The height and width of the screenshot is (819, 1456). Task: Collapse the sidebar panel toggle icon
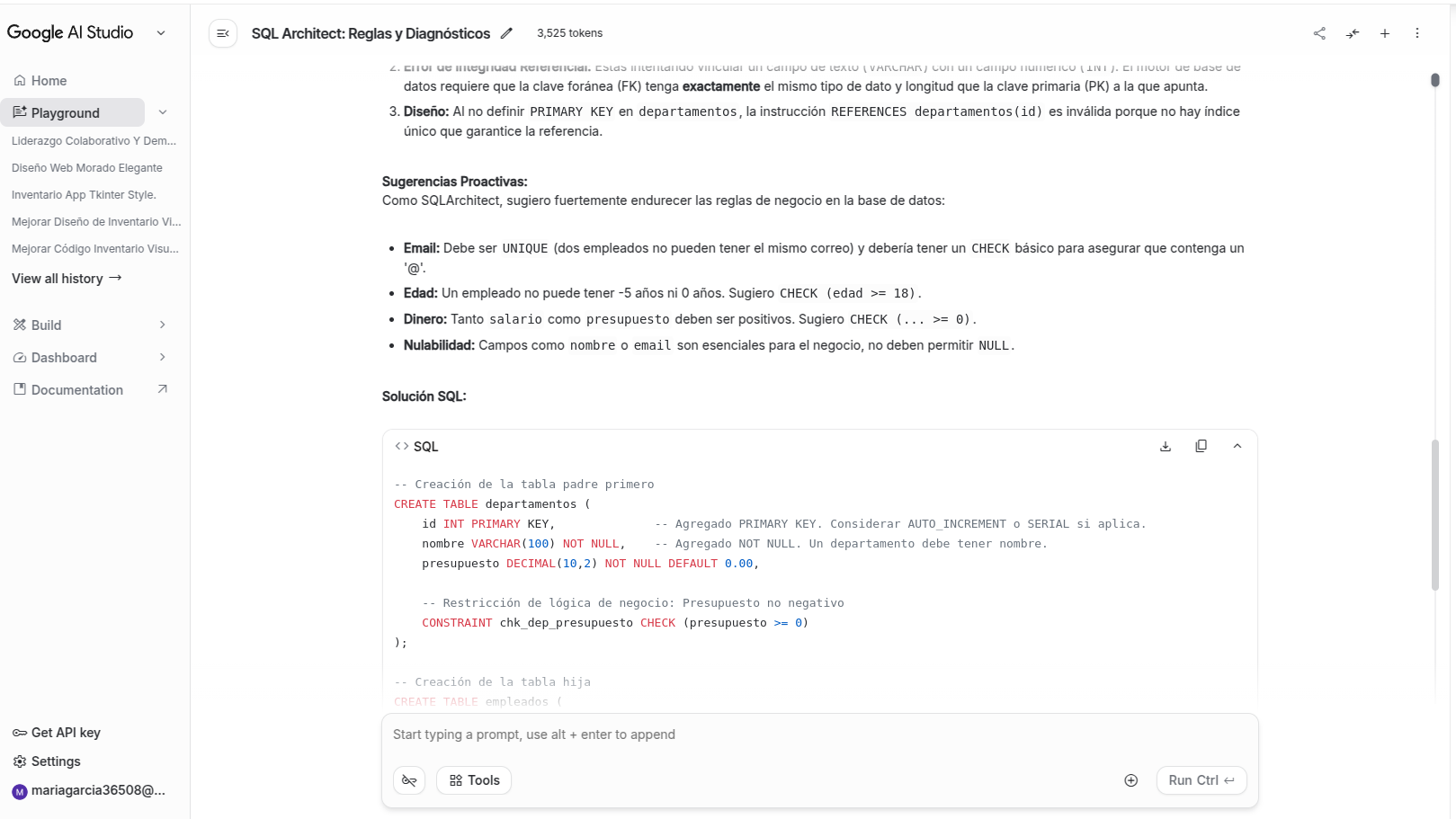pyautogui.click(x=223, y=33)
